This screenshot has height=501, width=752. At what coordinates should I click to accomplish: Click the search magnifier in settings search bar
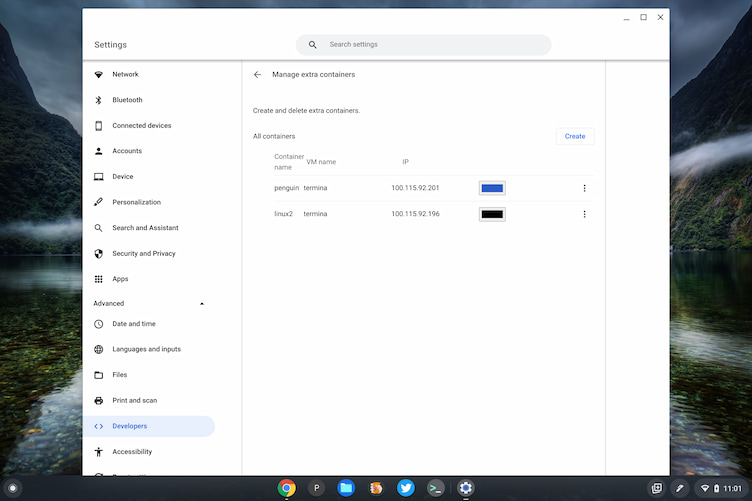[x=312, y=45]
